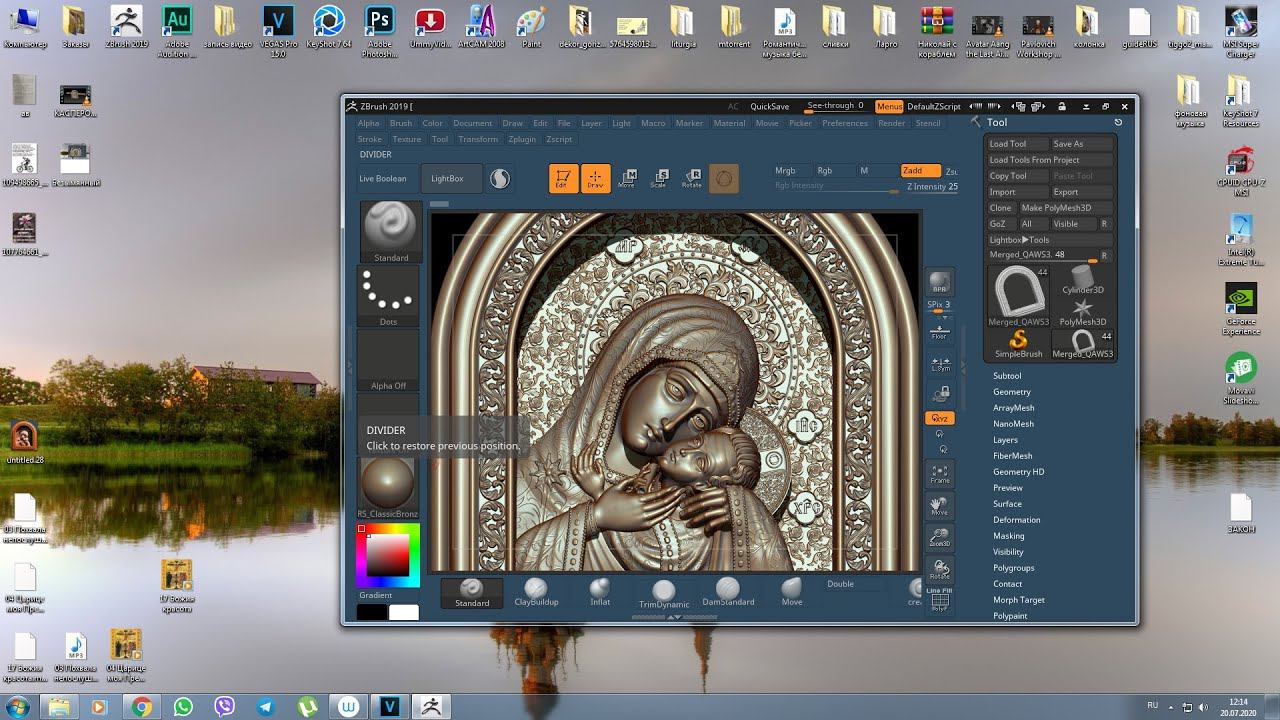
Task: Choose the DamStandard brush
Action: pos(728,591)
